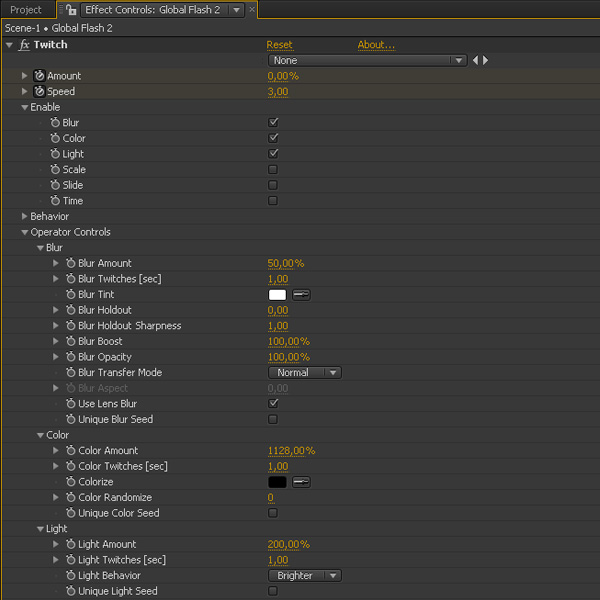Go to previous preset arrow
600x600 pixels.
coord(475,60)
